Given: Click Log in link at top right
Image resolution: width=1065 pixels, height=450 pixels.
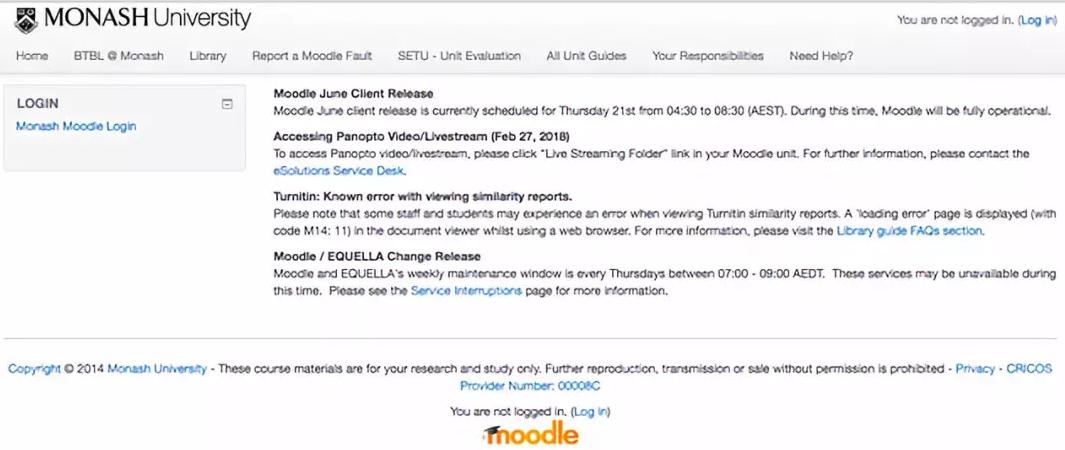Looking at the screenshot, I should pyautogui.click(x=1037, y=20).
